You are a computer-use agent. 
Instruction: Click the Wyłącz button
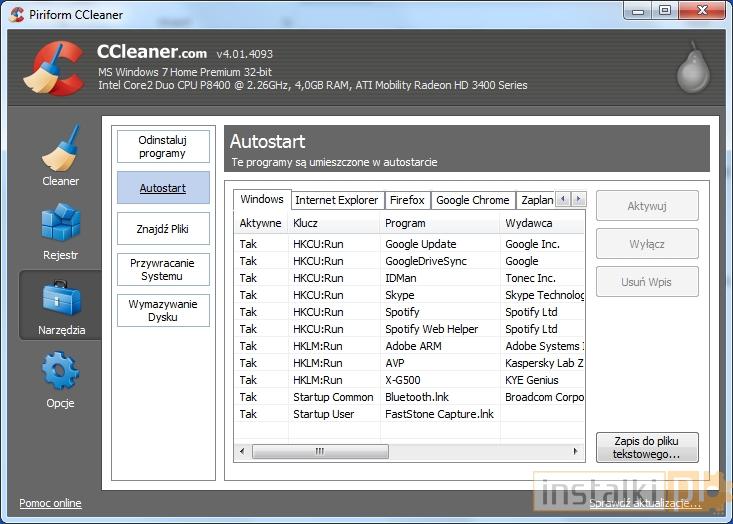pyautogui.click(x=647, y=244)
